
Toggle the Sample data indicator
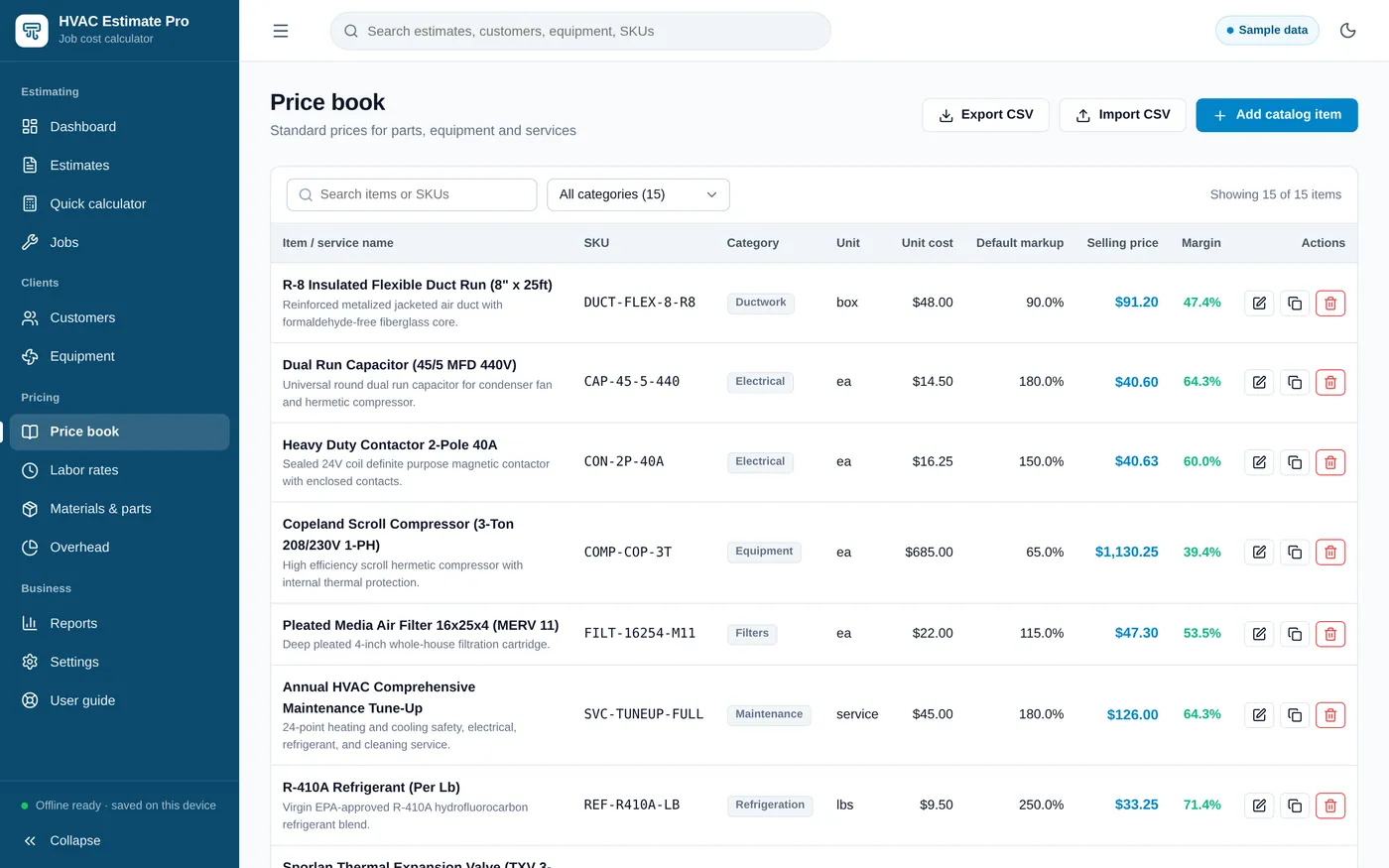tap(1267, 31)
